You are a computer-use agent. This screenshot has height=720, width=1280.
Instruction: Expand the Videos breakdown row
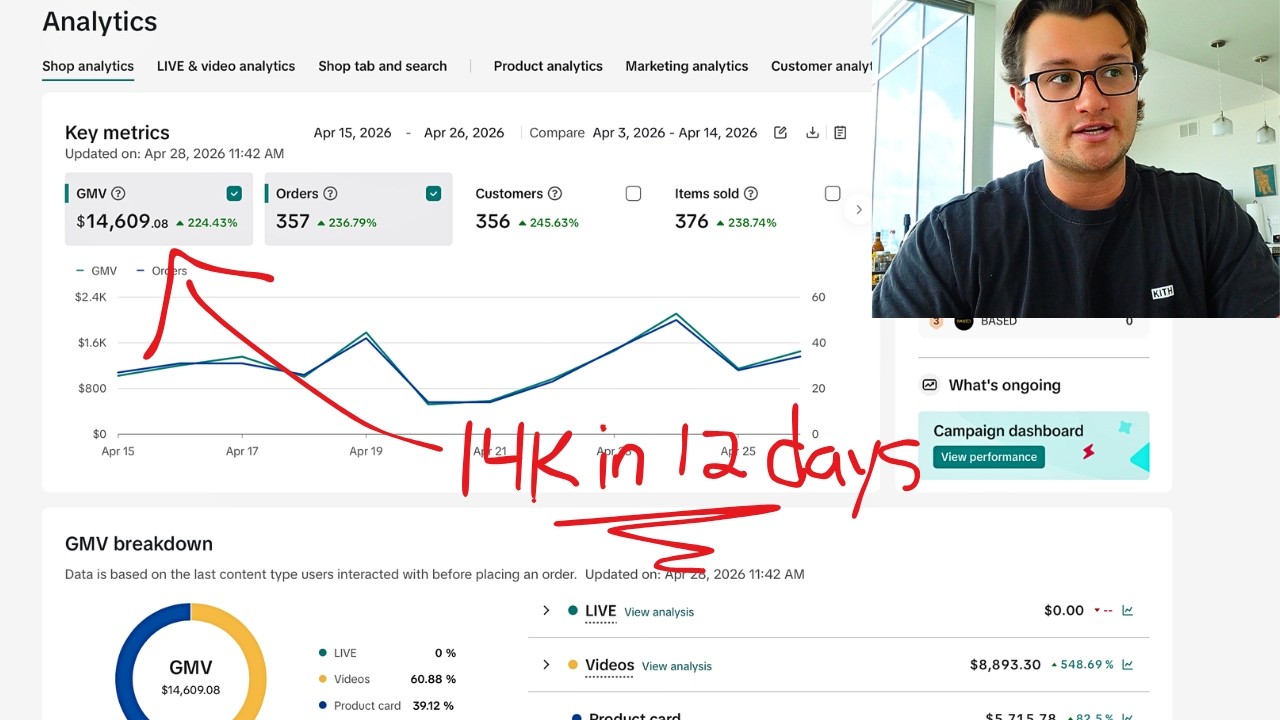[x=546, y=665]
